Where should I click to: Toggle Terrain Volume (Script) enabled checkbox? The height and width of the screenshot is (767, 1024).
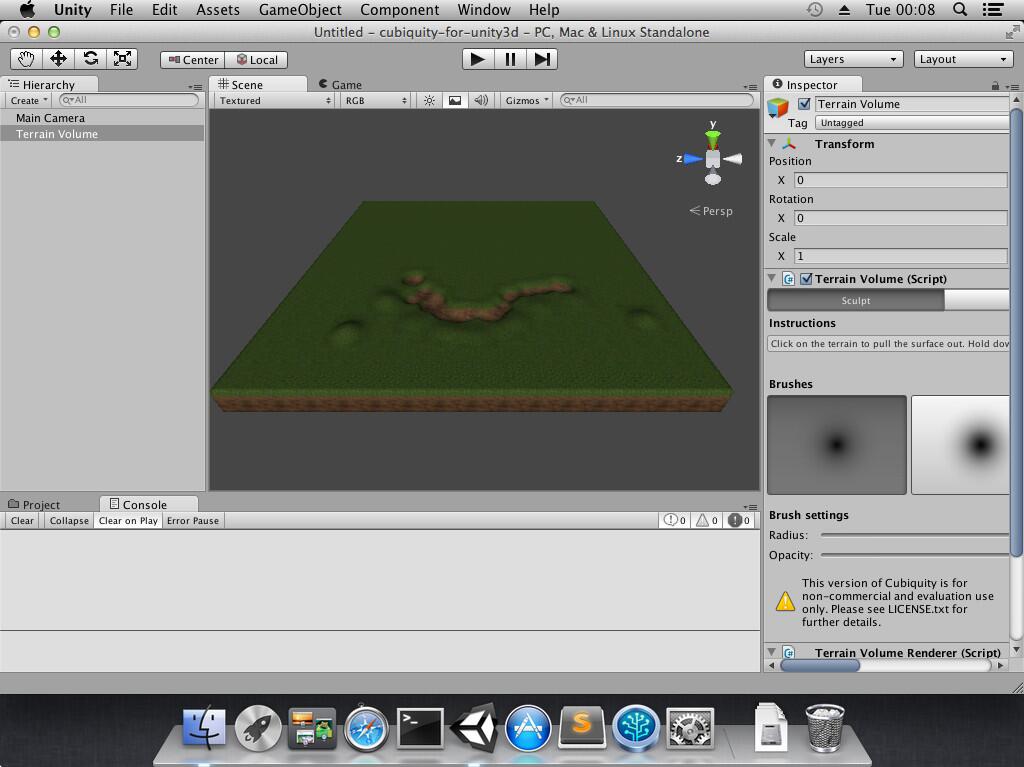click(807, 279)
